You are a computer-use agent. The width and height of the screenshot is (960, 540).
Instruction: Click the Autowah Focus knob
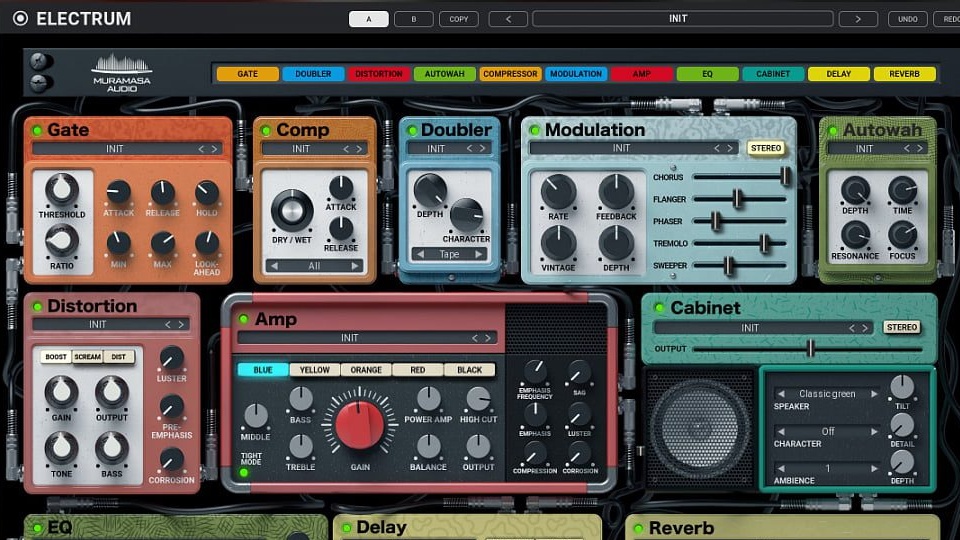tap(902, 235)
